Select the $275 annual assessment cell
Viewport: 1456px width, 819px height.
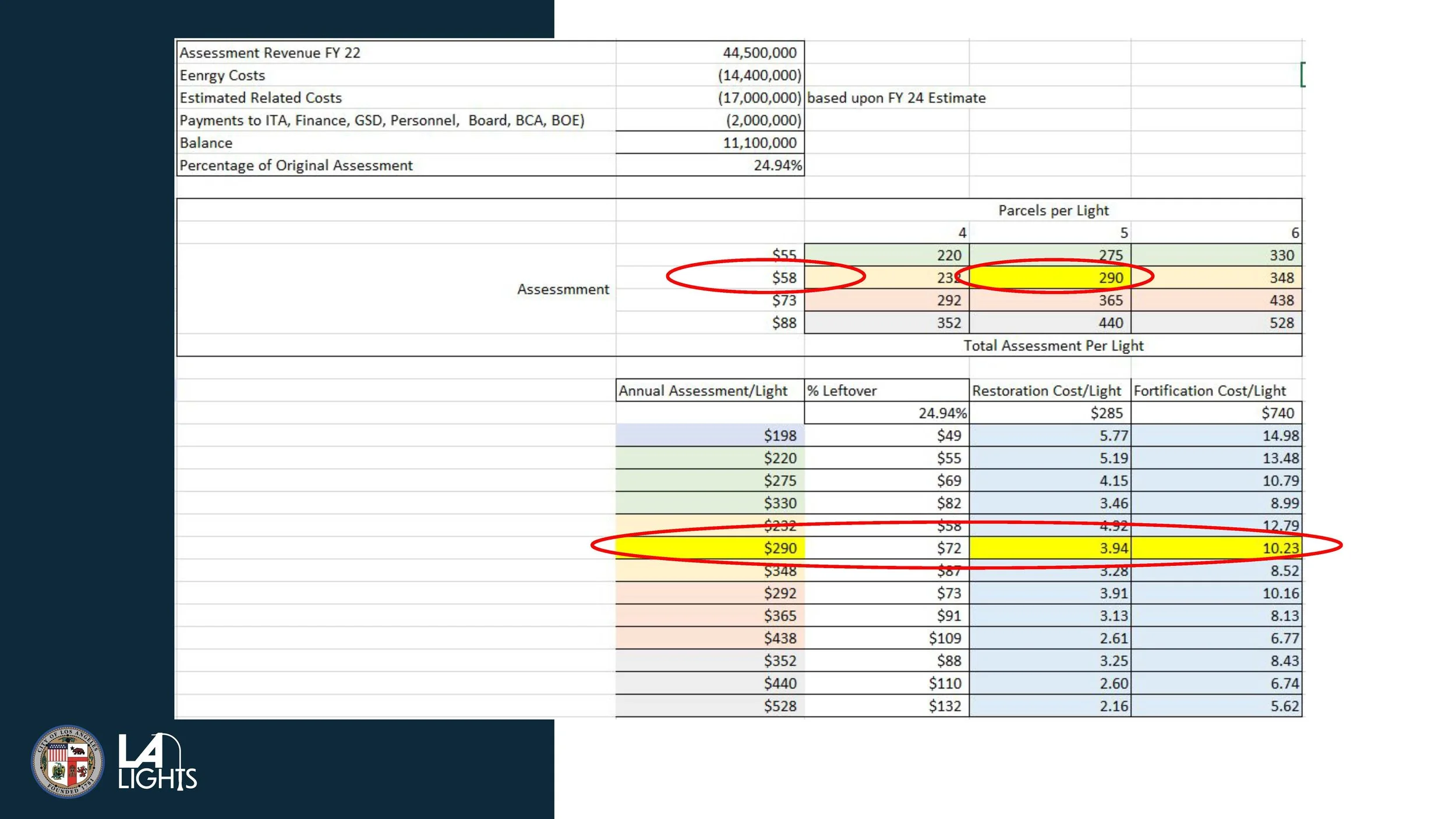(710, 480)
